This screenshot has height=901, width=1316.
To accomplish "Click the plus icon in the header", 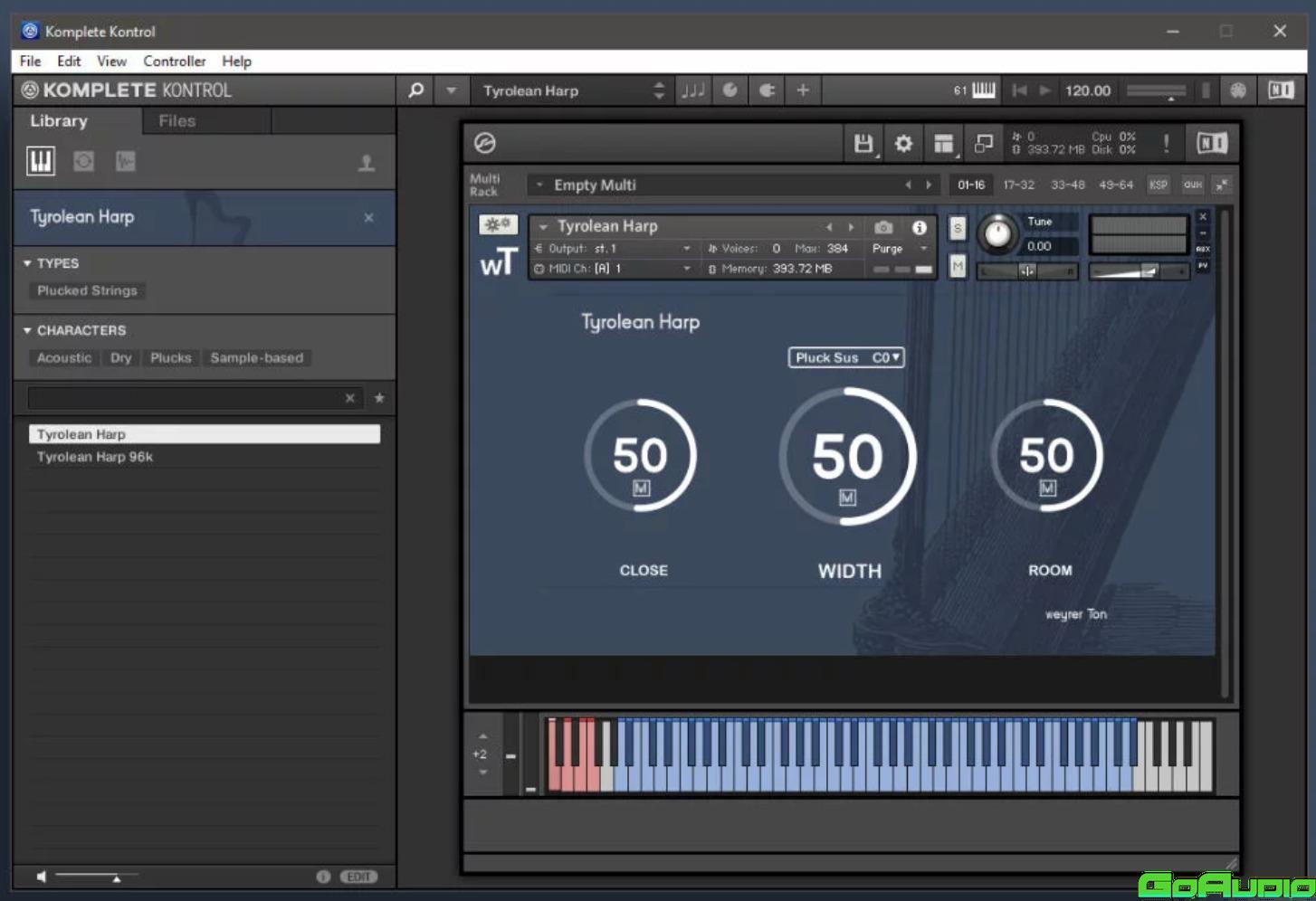I will 803,90.
